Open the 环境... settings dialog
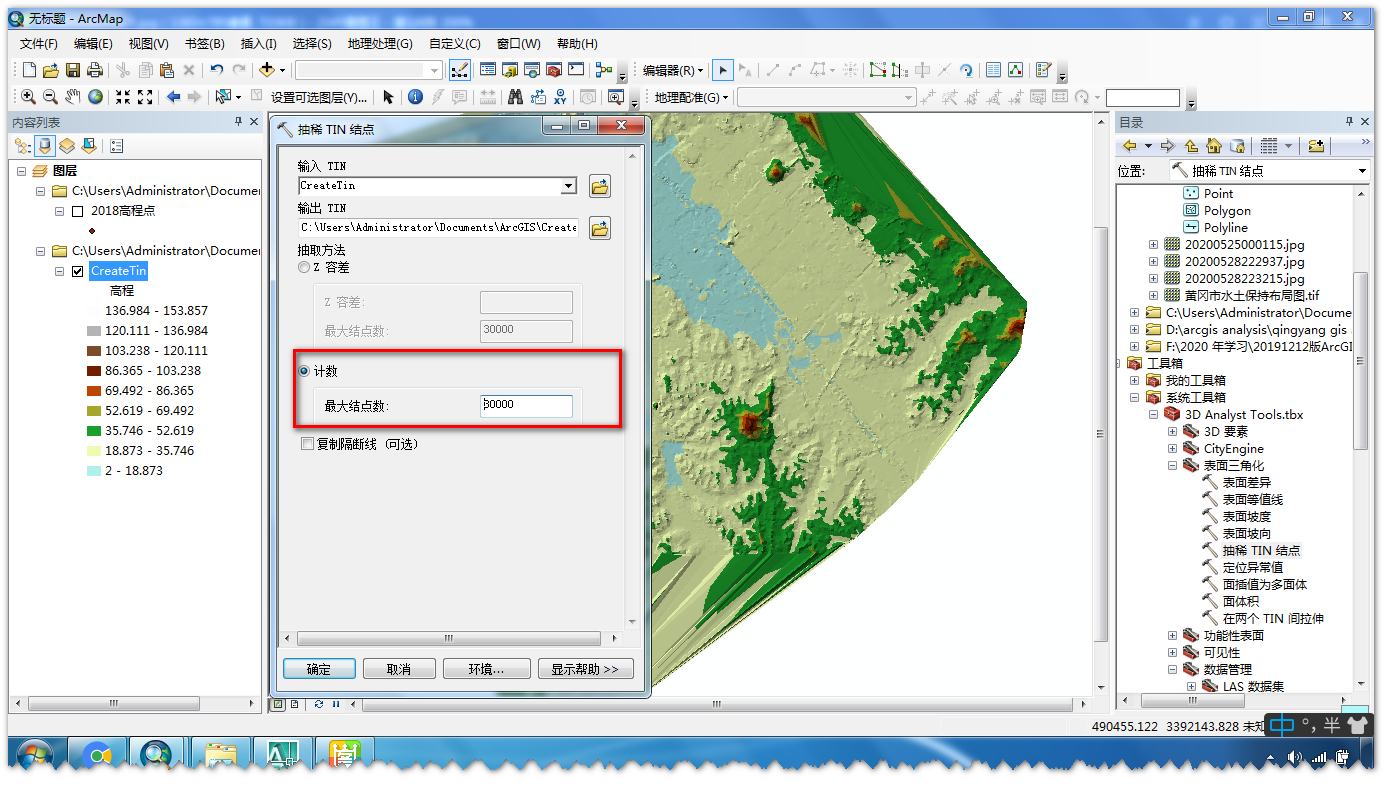 486,667
